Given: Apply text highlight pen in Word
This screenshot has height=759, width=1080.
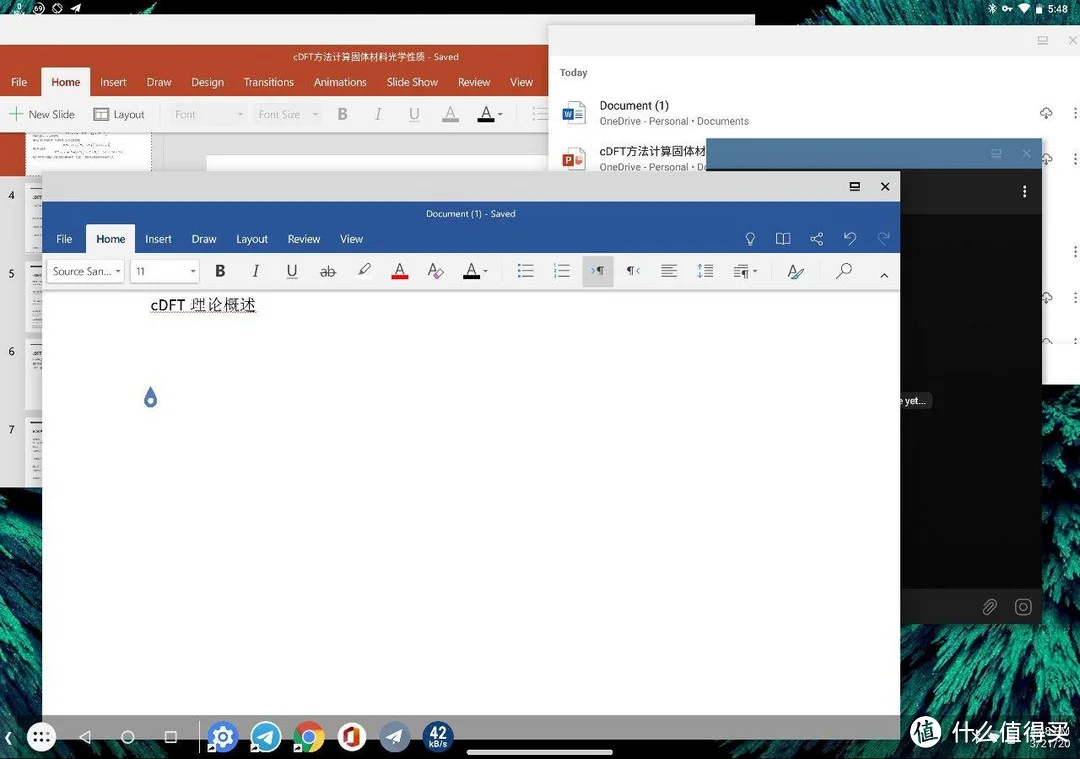Looking at the screenshot, I should click(364, 270).
